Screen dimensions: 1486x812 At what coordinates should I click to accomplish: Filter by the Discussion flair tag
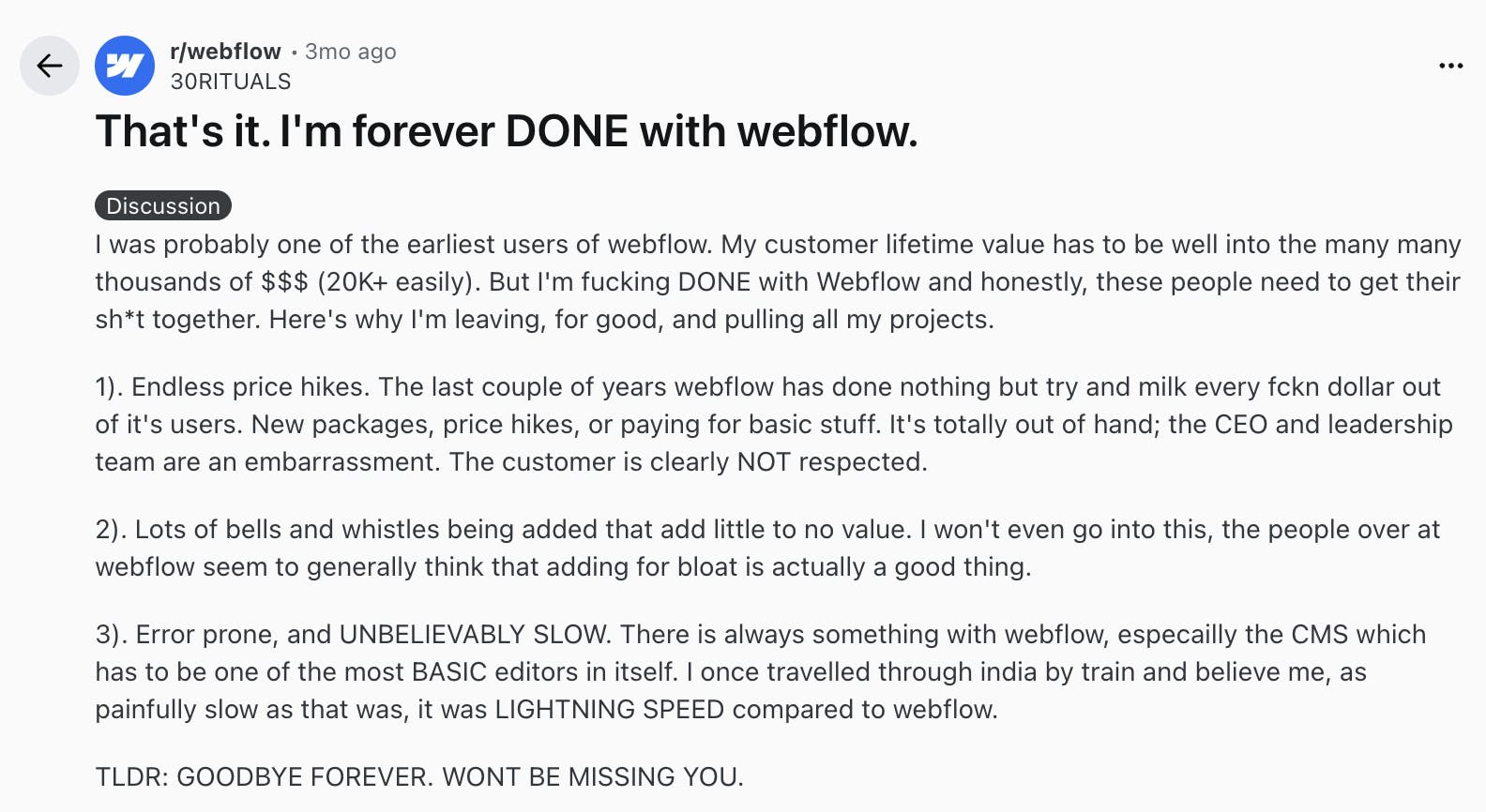point(163,205)
